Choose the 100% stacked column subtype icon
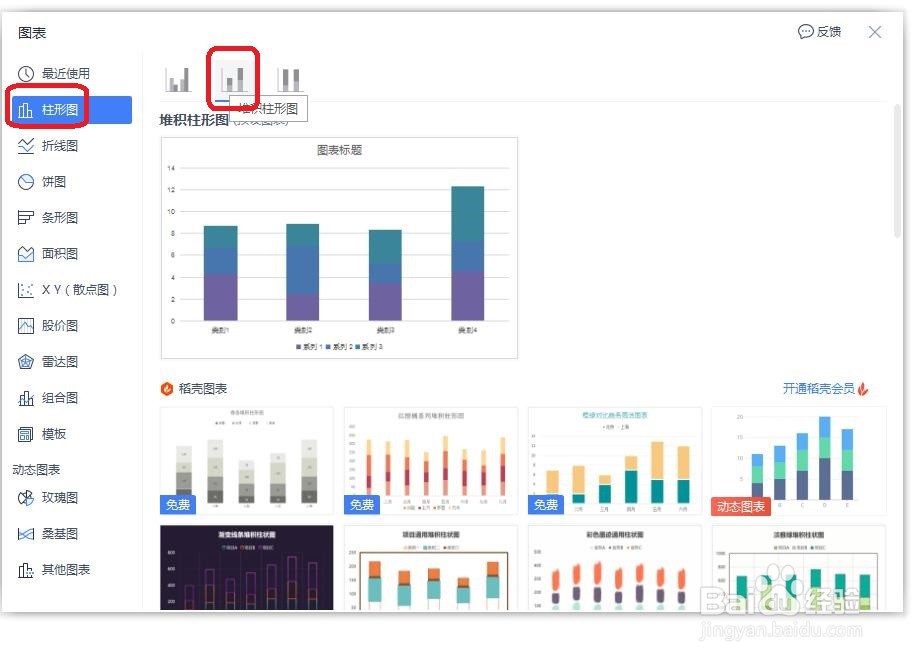 point(289,79)
